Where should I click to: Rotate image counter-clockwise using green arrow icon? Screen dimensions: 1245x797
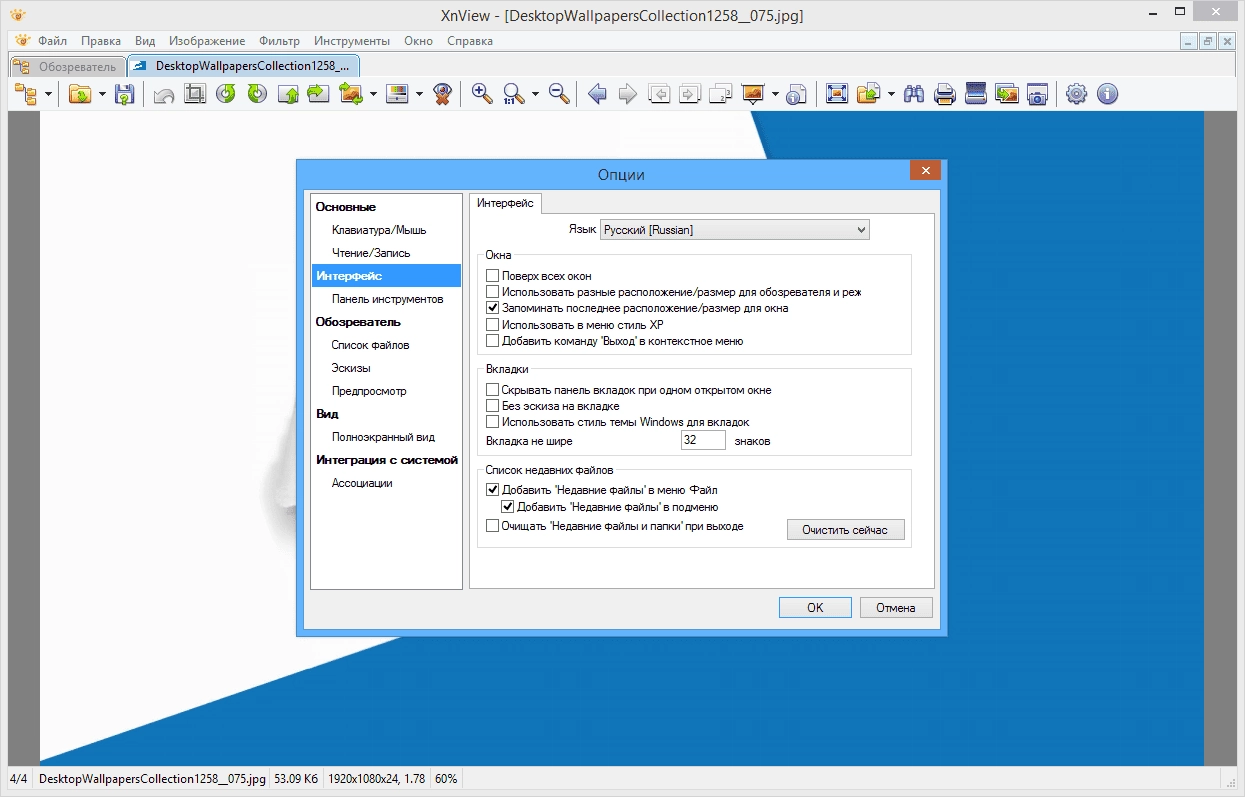[x=226, y=94]
